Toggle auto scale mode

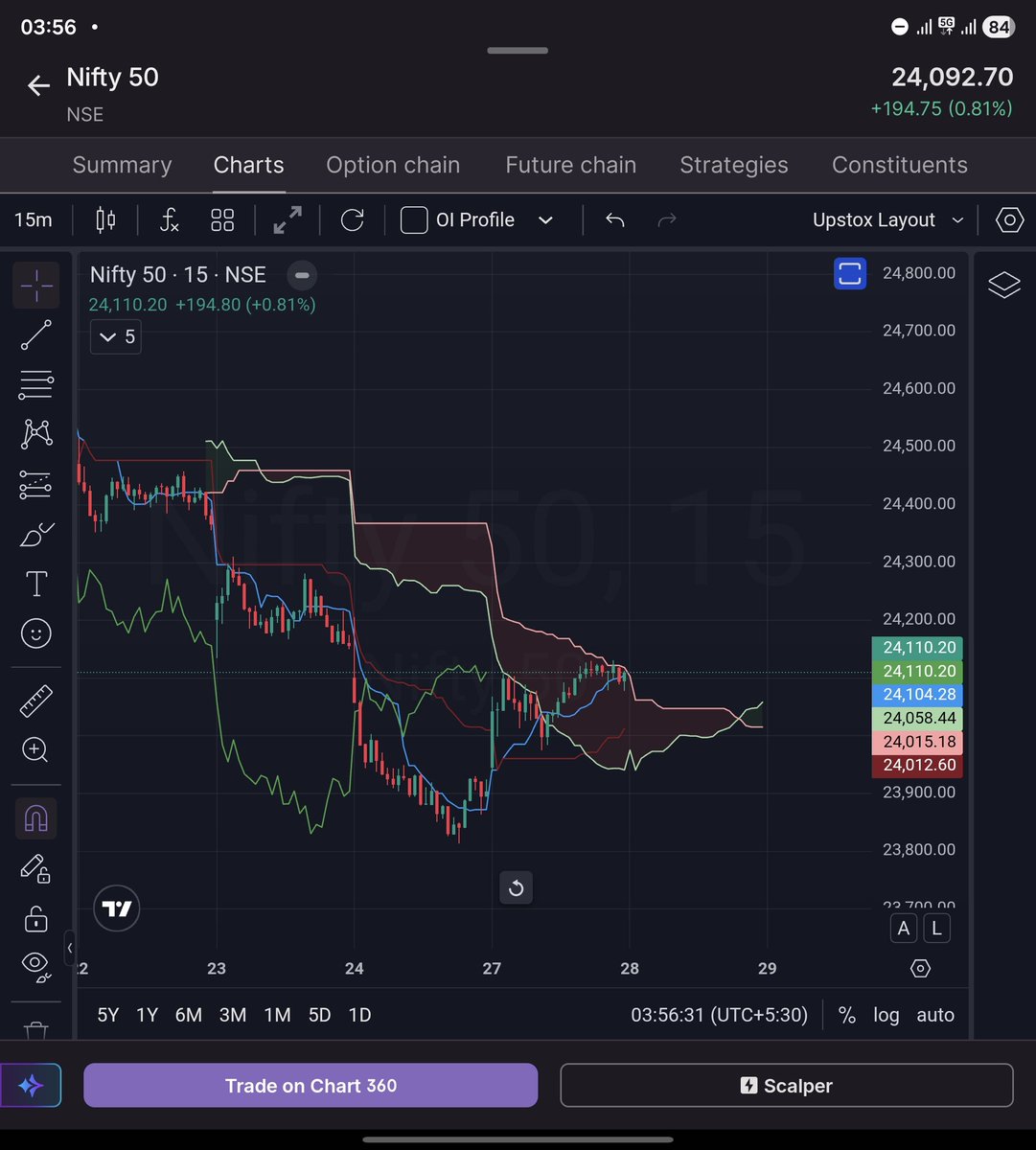tap(935, 1015)
